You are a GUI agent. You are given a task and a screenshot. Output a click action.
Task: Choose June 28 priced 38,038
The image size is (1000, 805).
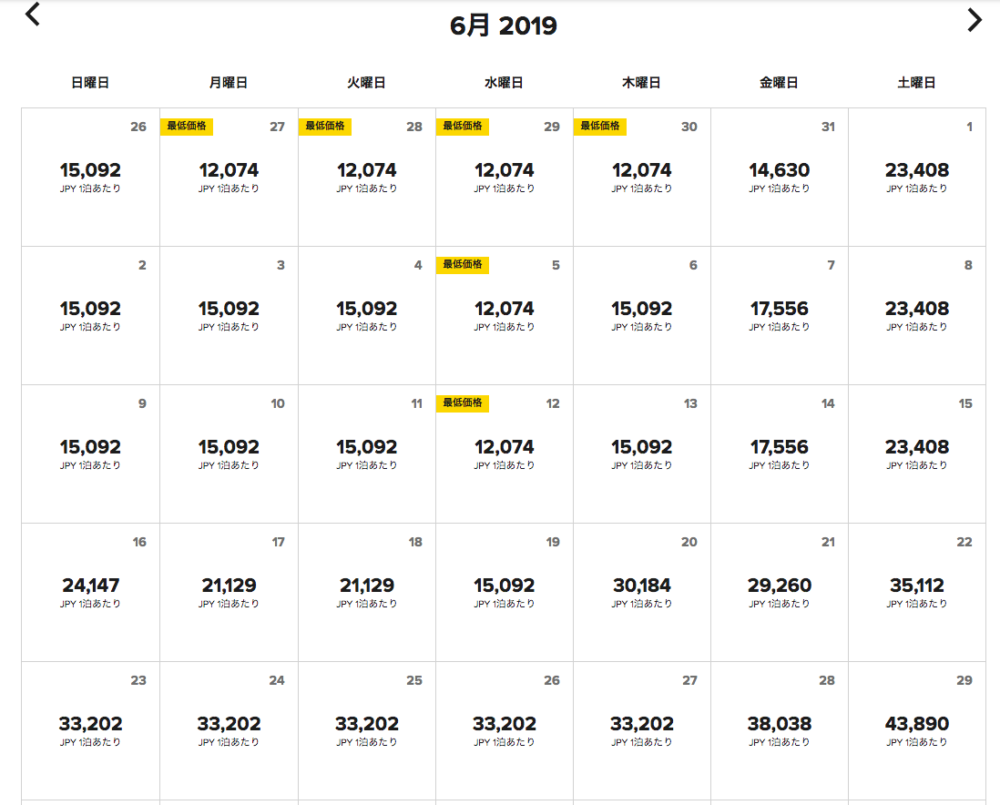(779, 731)
